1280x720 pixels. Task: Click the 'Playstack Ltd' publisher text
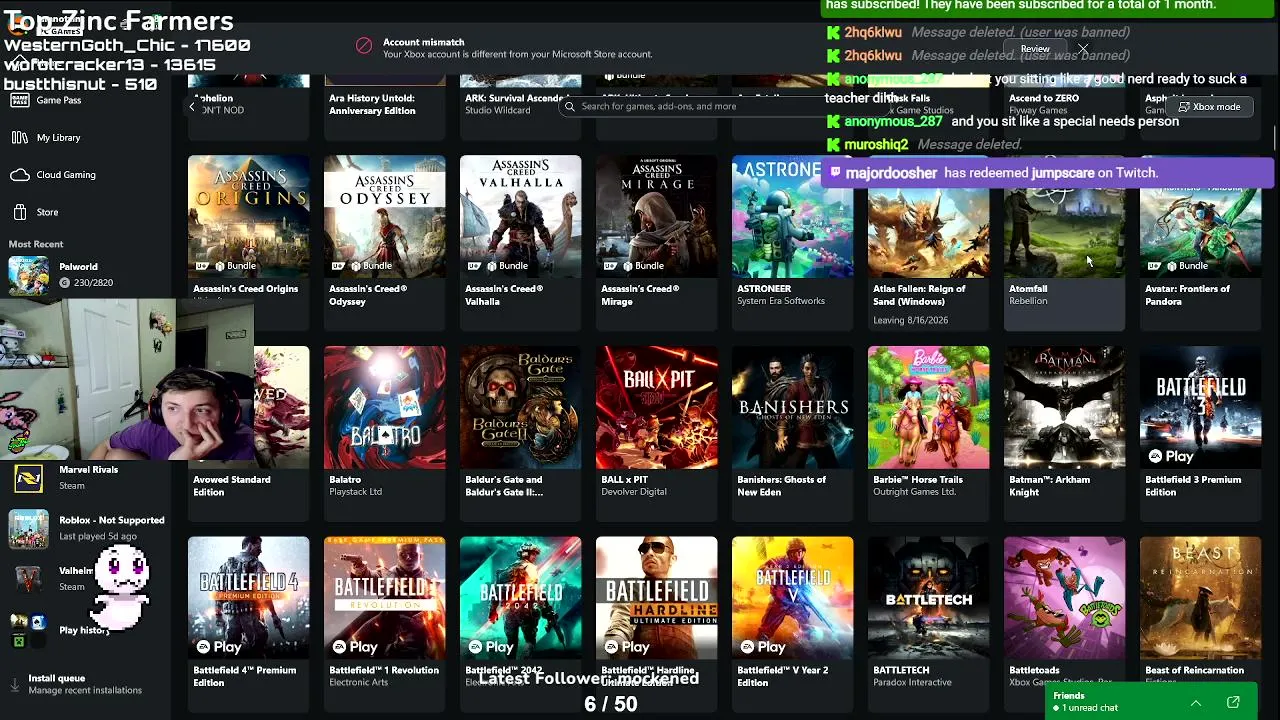coord(356,492)
